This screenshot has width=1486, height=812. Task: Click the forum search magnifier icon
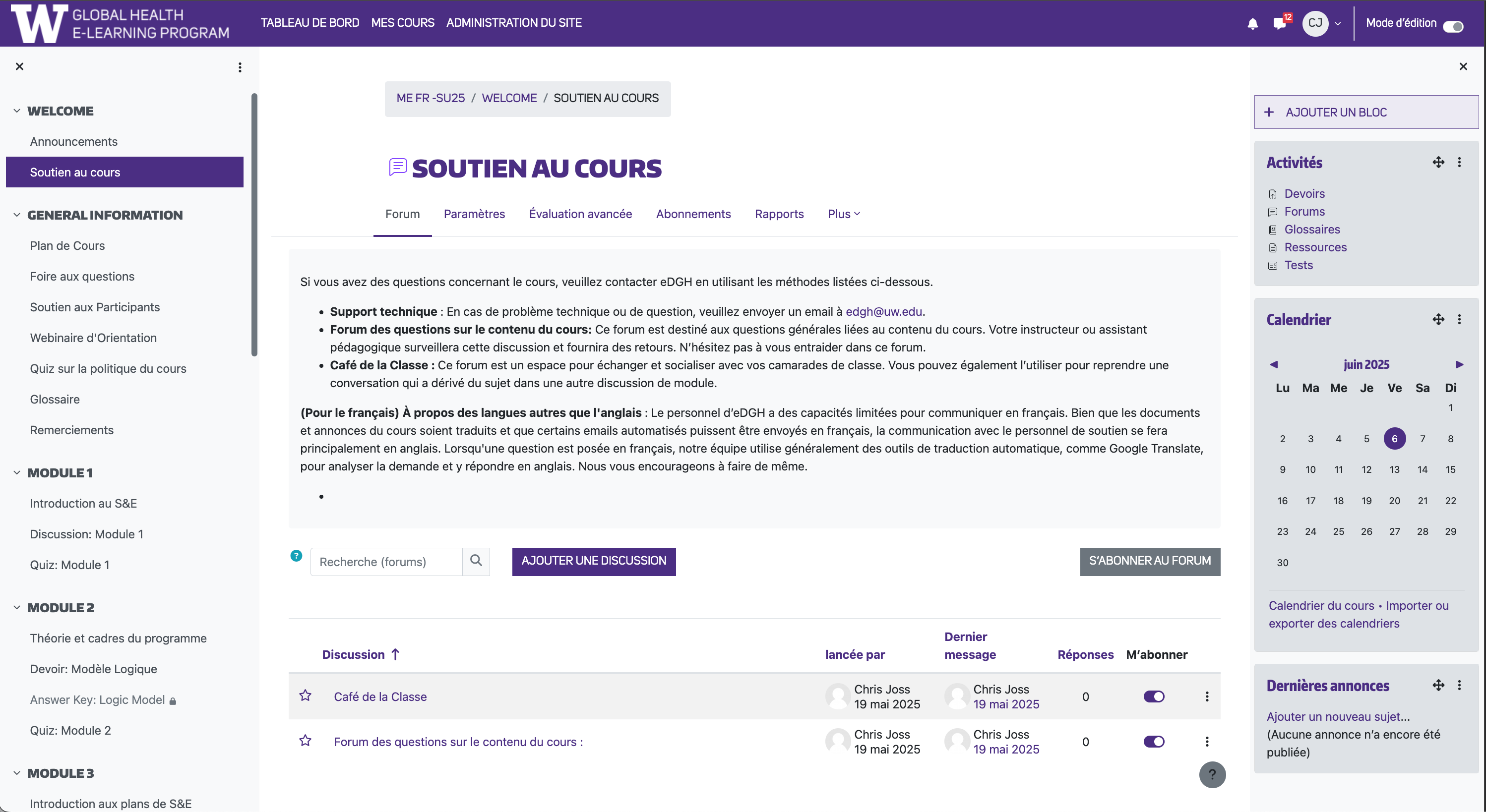[476, 561]
